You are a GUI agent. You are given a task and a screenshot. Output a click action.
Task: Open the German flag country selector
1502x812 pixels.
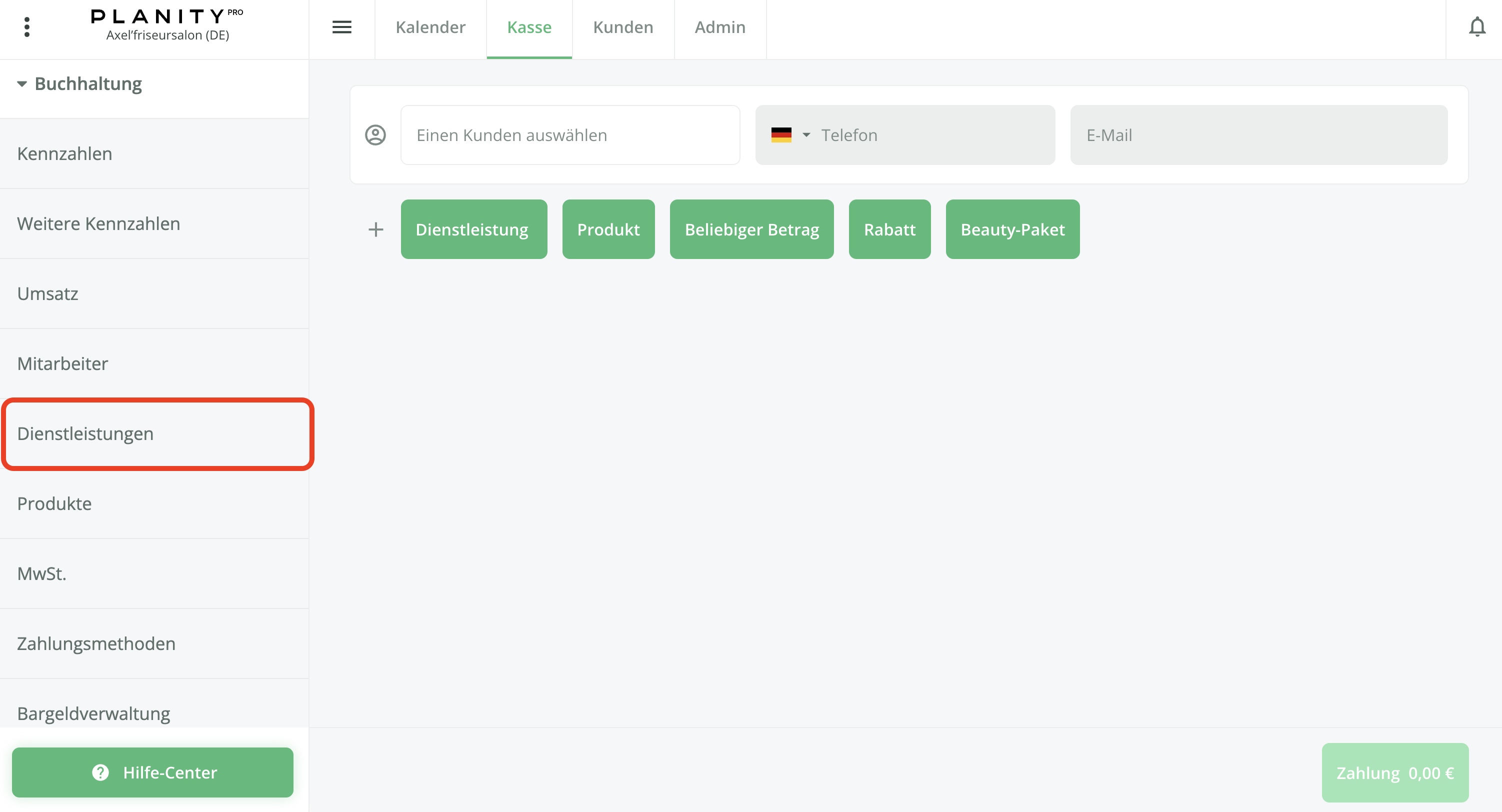790,135
